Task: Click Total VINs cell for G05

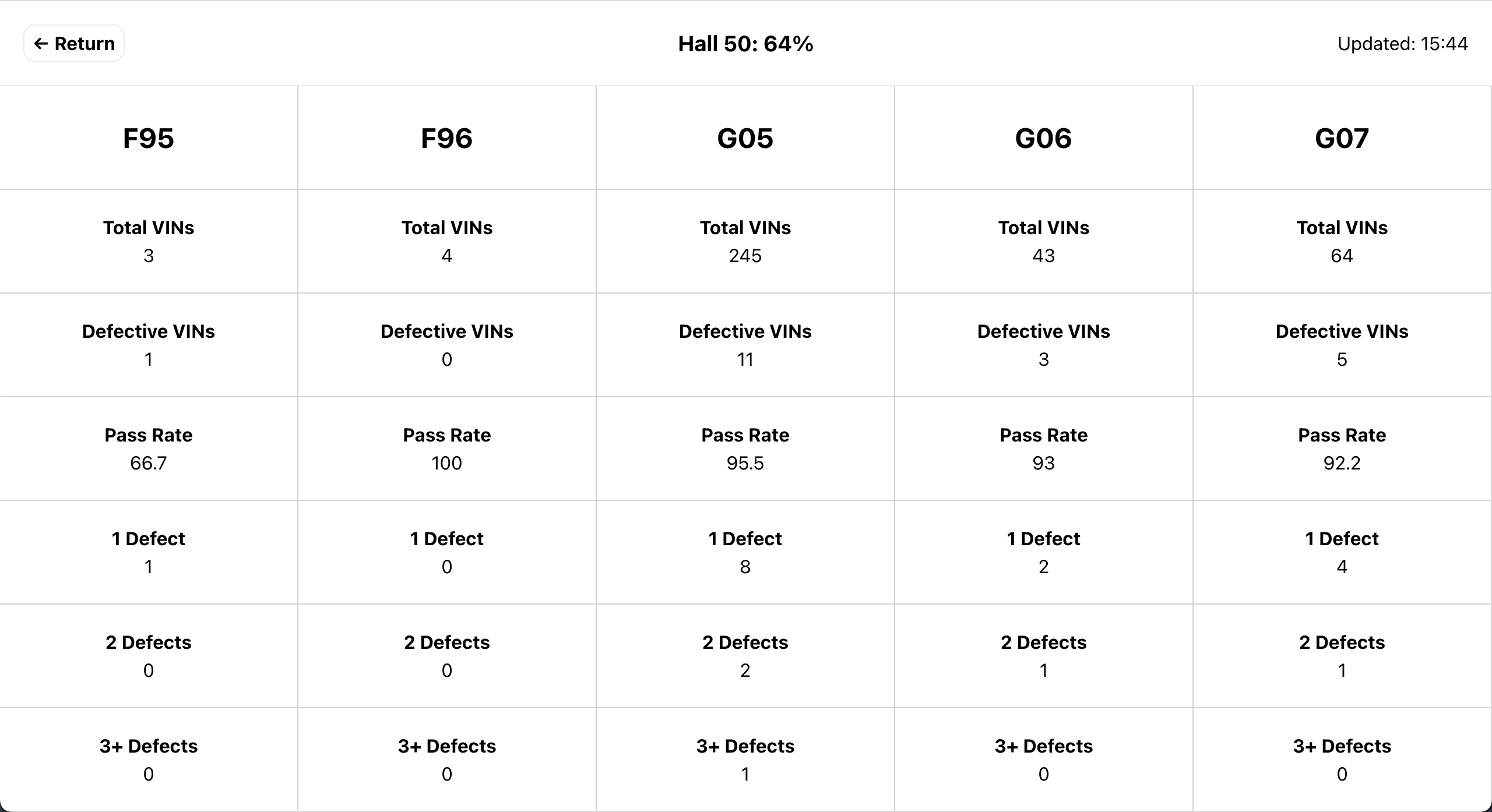Action: click(x=745, y=241)
